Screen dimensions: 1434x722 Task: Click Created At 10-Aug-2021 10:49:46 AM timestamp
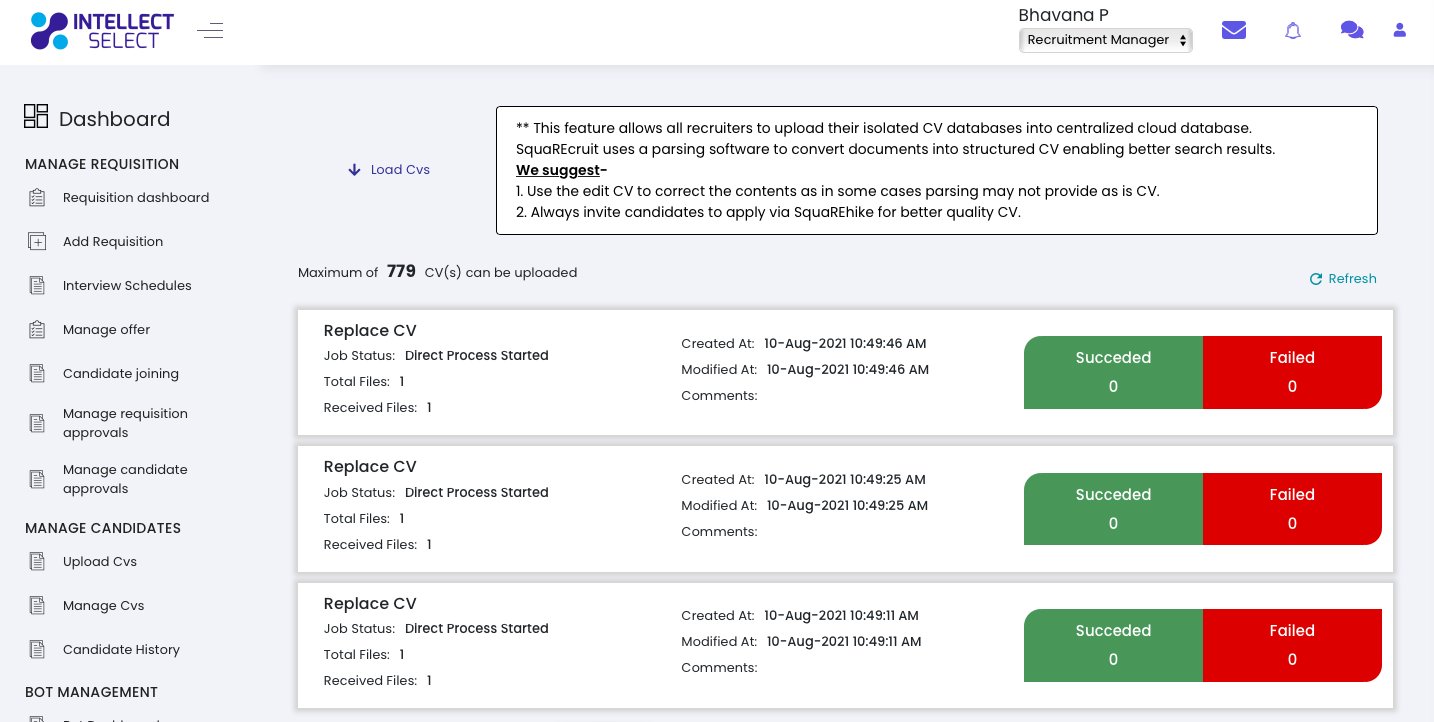point(845,343)
